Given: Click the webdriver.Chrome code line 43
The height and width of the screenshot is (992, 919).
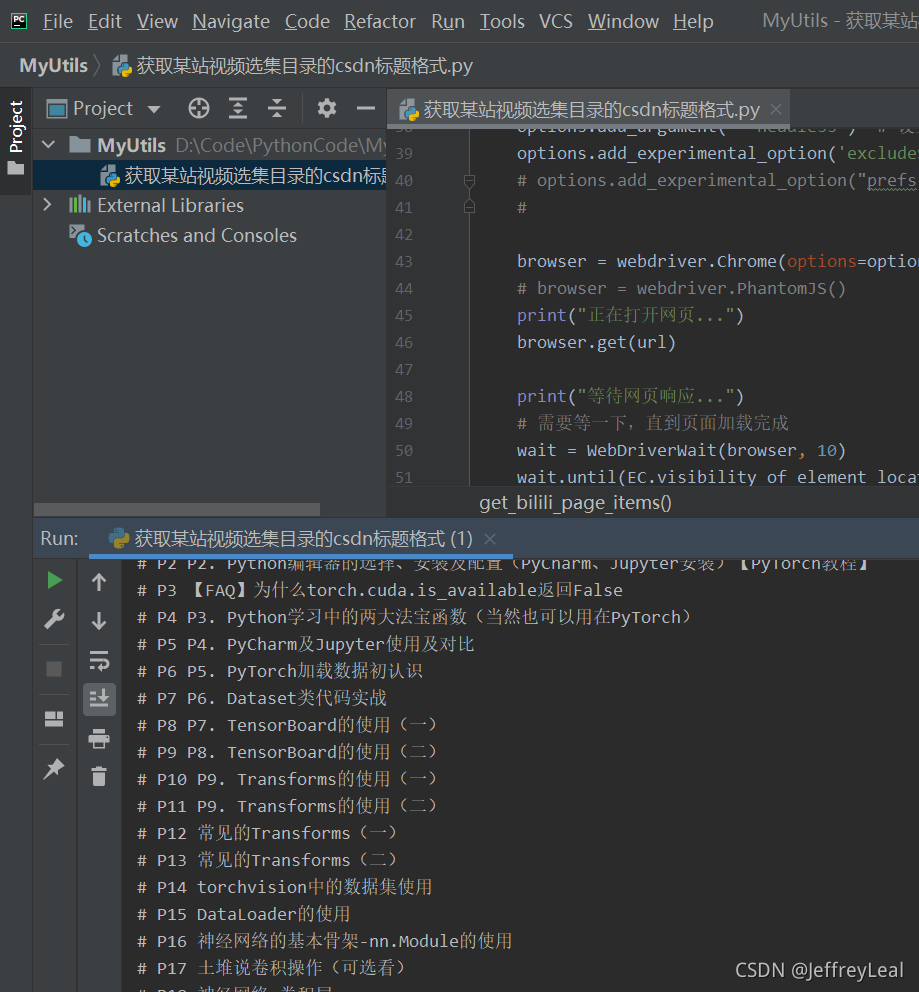Looking at the screenshot, I should [x=717, y=262].
